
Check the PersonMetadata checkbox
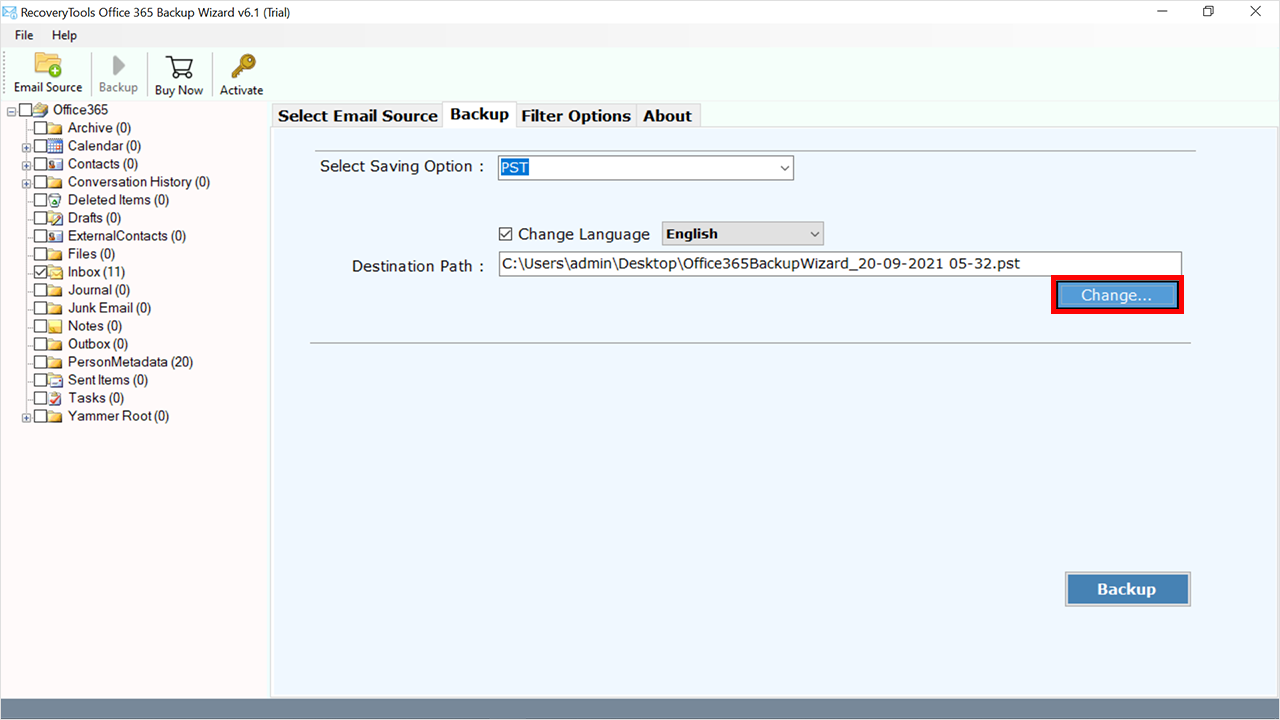(x=40, y=362)
